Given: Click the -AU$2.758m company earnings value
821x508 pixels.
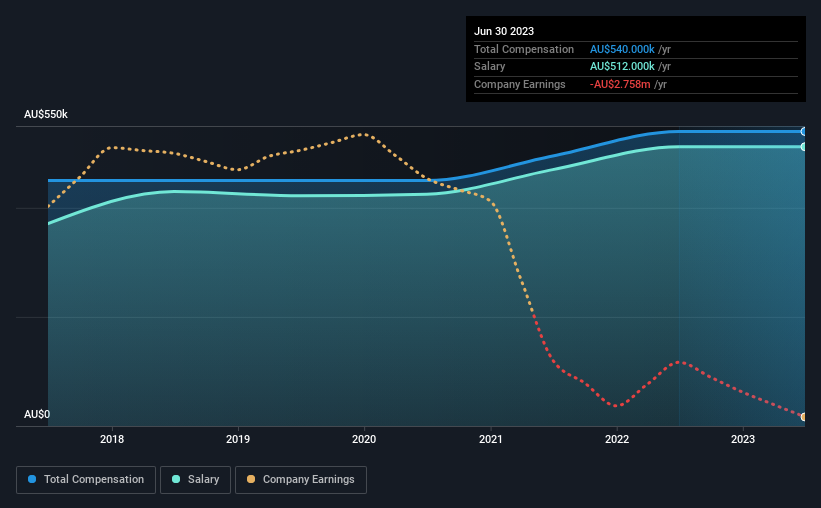Looking at the screenshot, I should (620, 84).
